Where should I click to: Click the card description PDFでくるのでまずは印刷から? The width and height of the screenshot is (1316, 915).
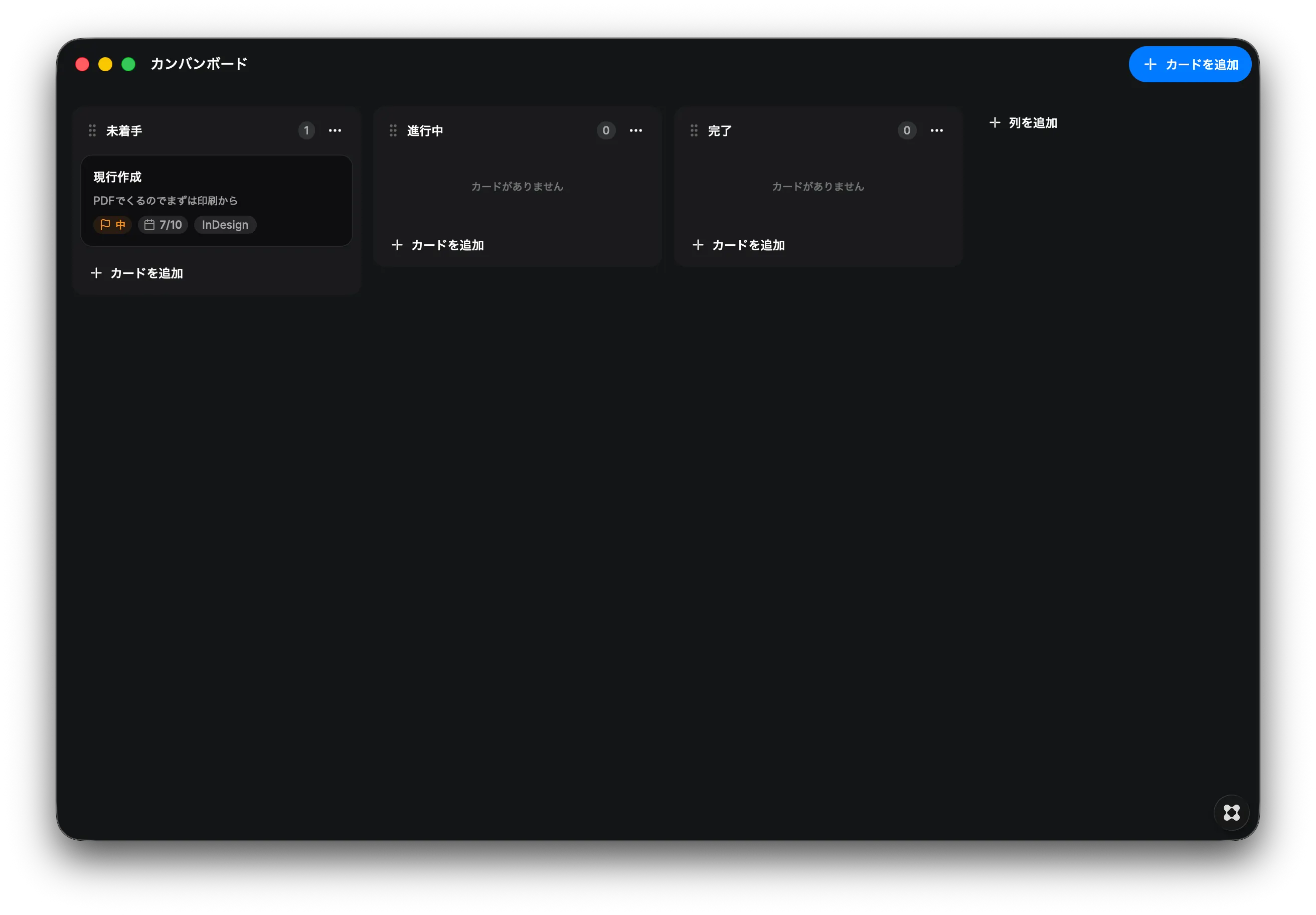165,201
